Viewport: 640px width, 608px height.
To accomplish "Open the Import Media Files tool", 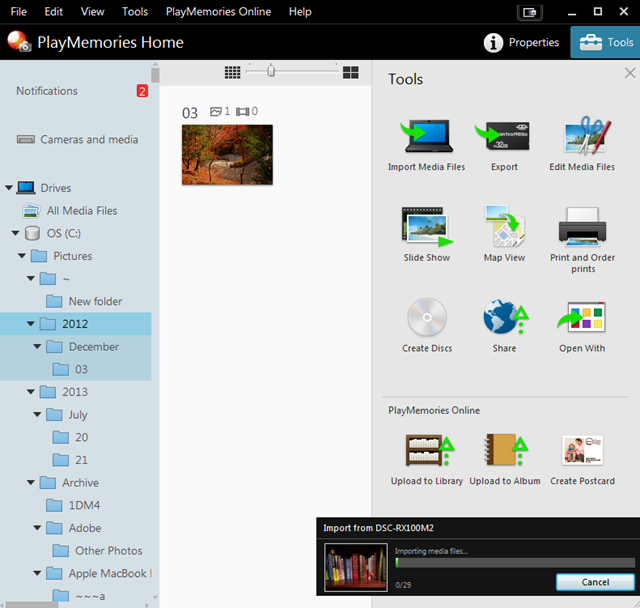I will point(427,144).
